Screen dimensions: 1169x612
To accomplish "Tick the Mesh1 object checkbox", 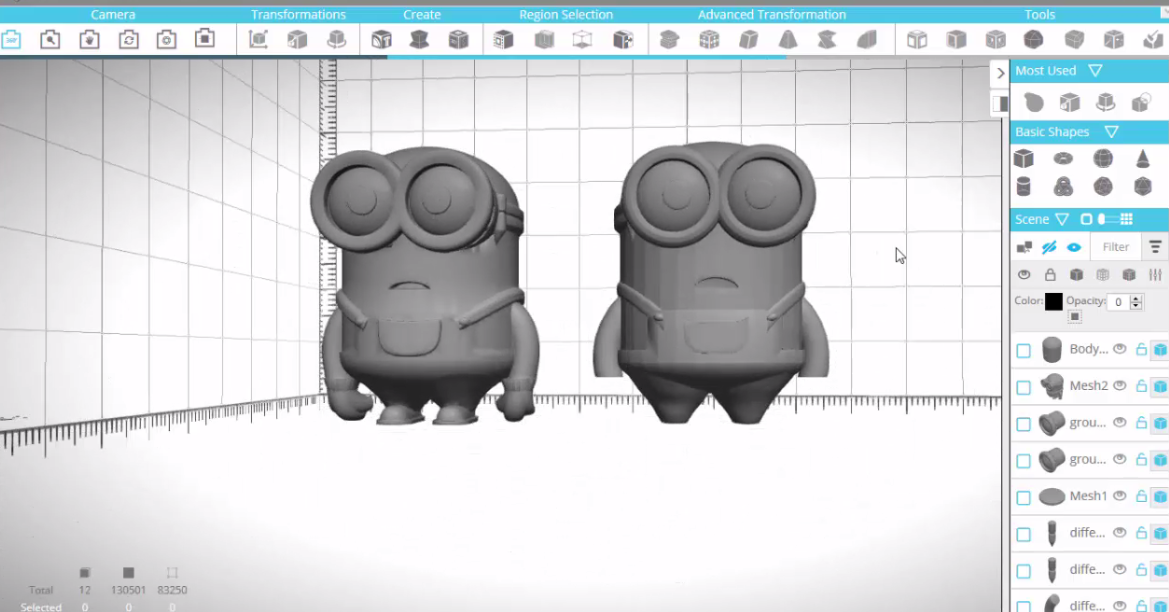I will click(x=1024, y=497).
